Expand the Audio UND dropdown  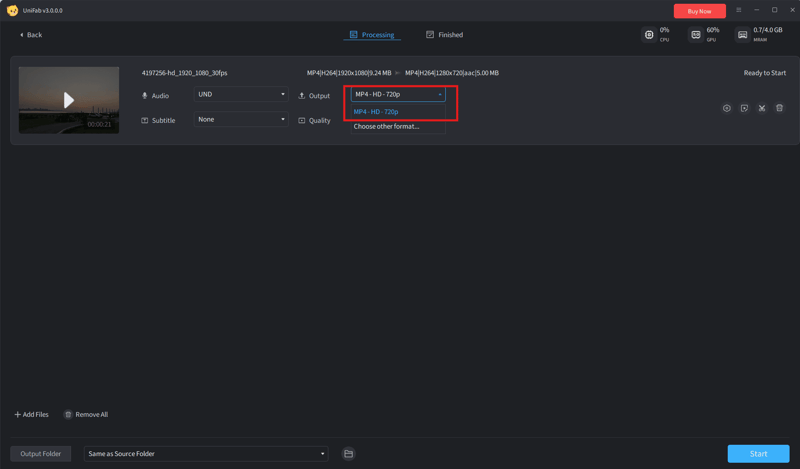[241, 95]
